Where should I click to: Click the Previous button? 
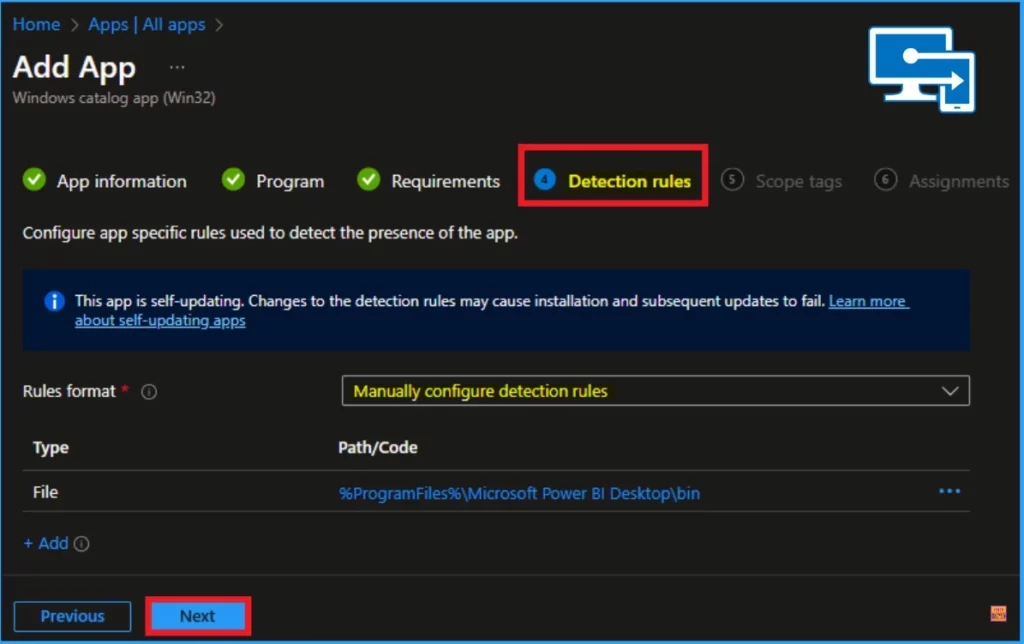click(72, 616)
